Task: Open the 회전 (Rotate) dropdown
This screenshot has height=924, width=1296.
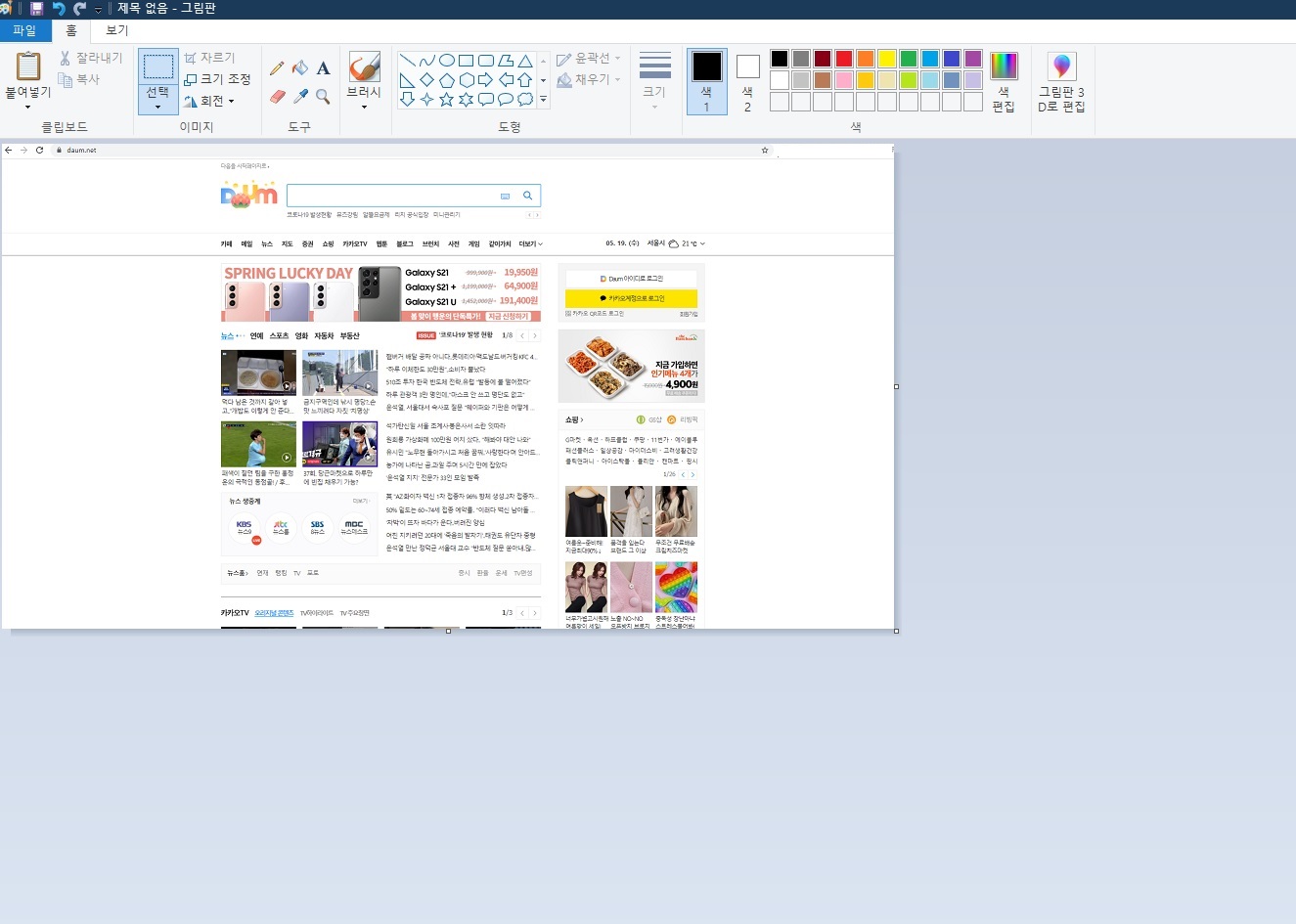Action: coord(209,101)
